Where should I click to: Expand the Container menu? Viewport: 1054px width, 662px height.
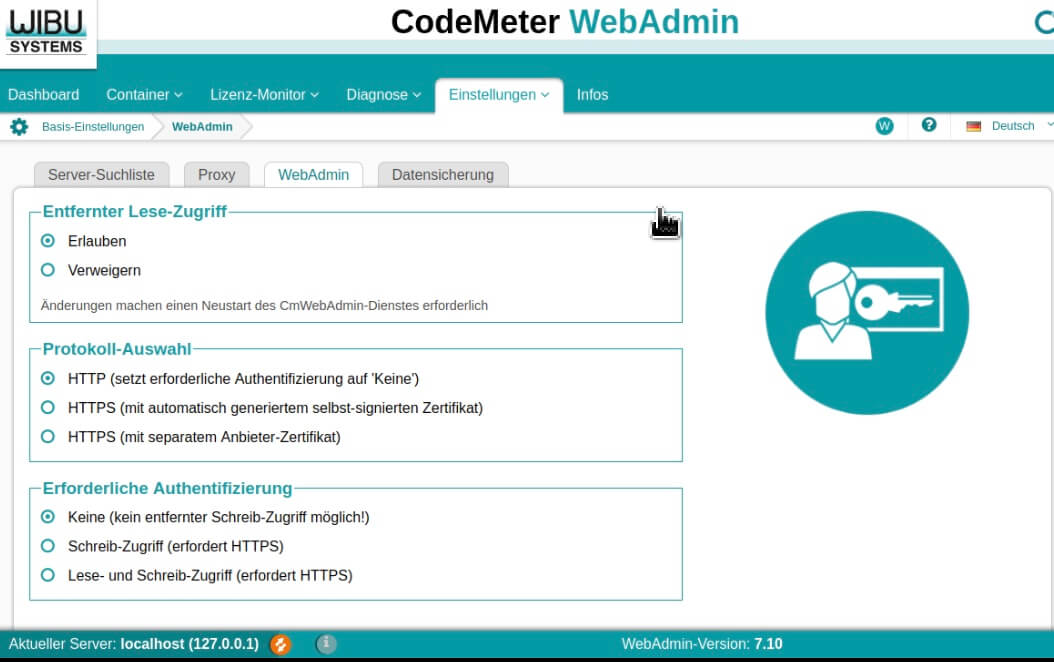point(145,95)
